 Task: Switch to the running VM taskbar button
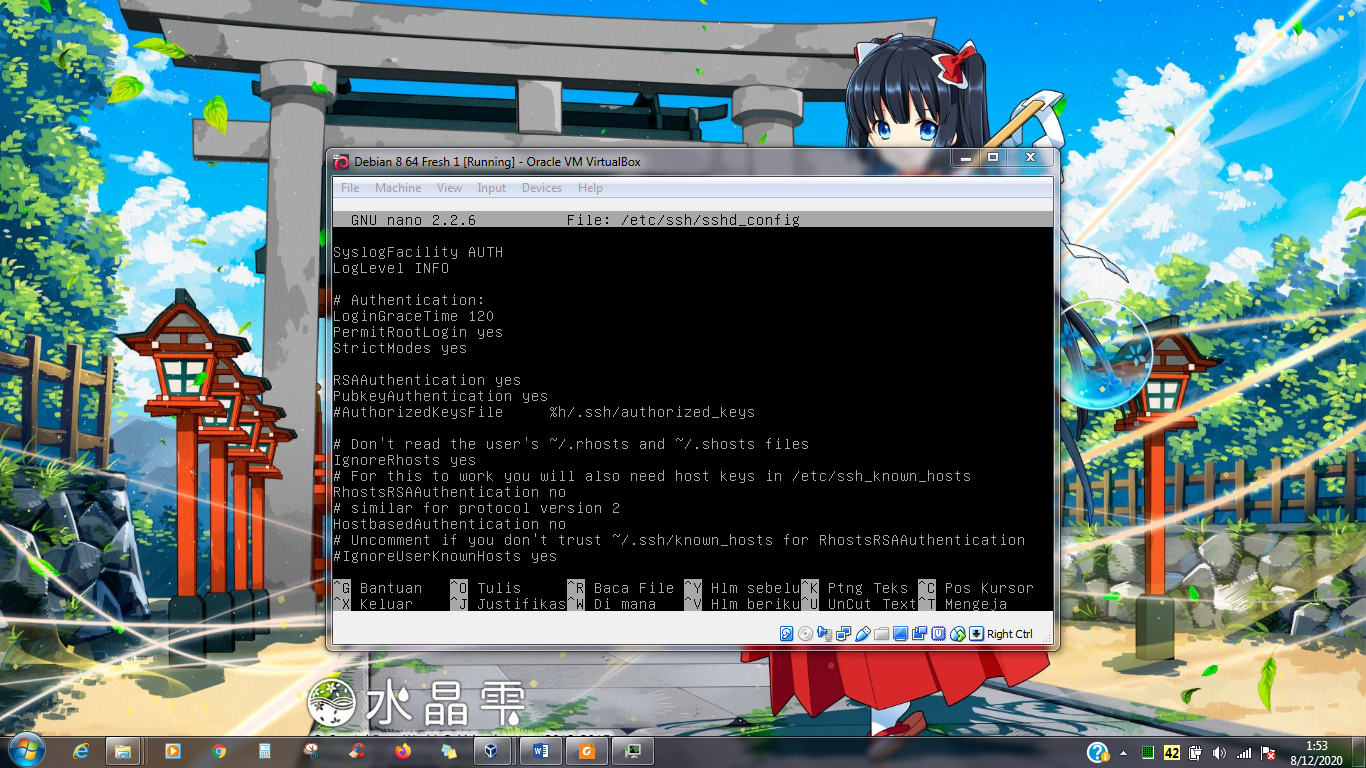[632, 751]
